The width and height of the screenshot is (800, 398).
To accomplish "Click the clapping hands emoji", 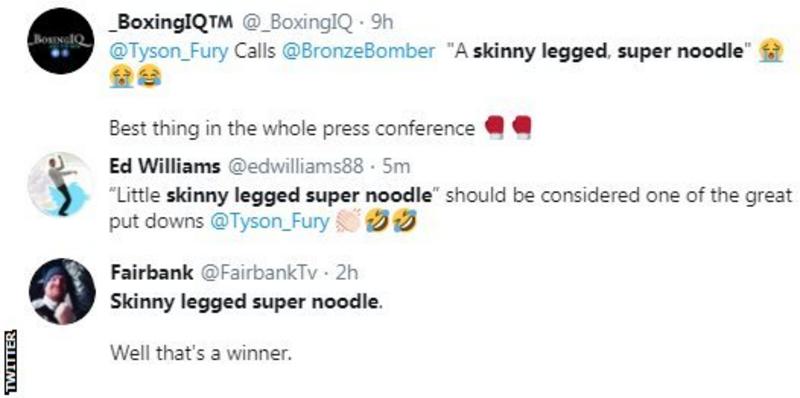I will pos(348,222).
